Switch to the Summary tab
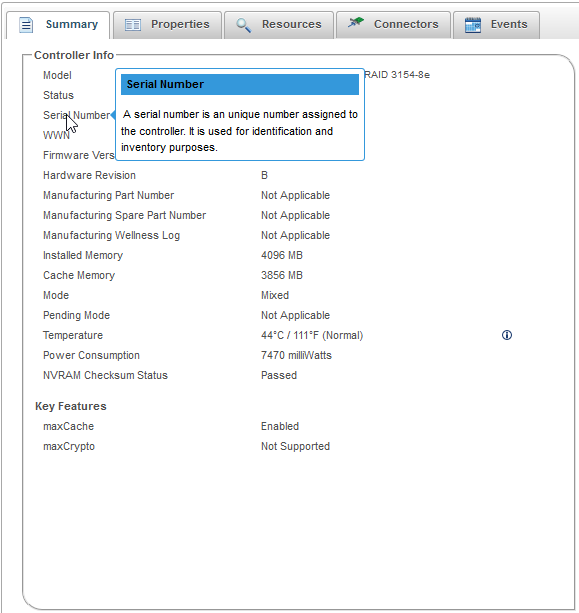Viewport: 579px width, 613px height. pos(58,25)
